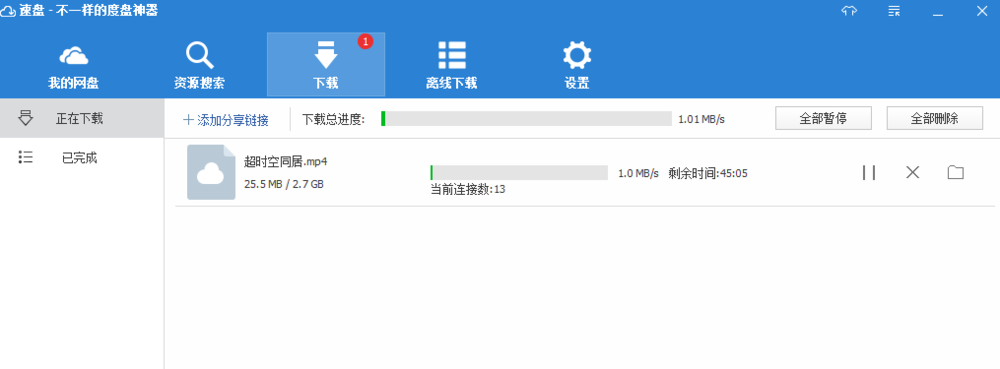Click the total speed 1.01 MB/s

(702, 119)
